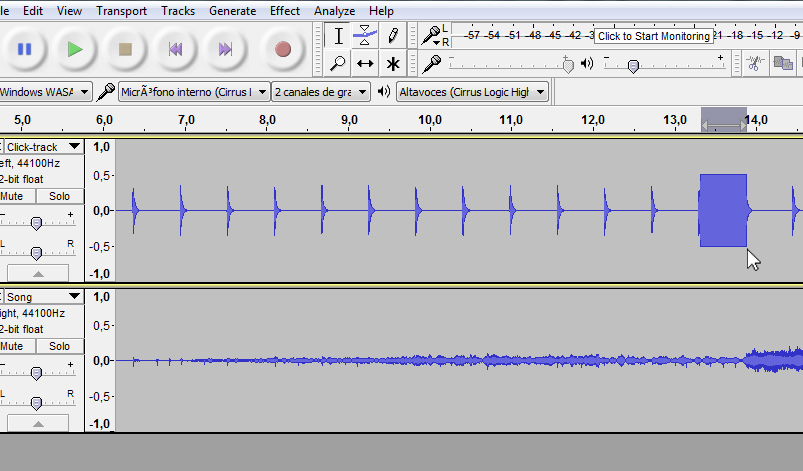Click the device toolbar speaker icon
Screen dimensions: 803x471
384,92
